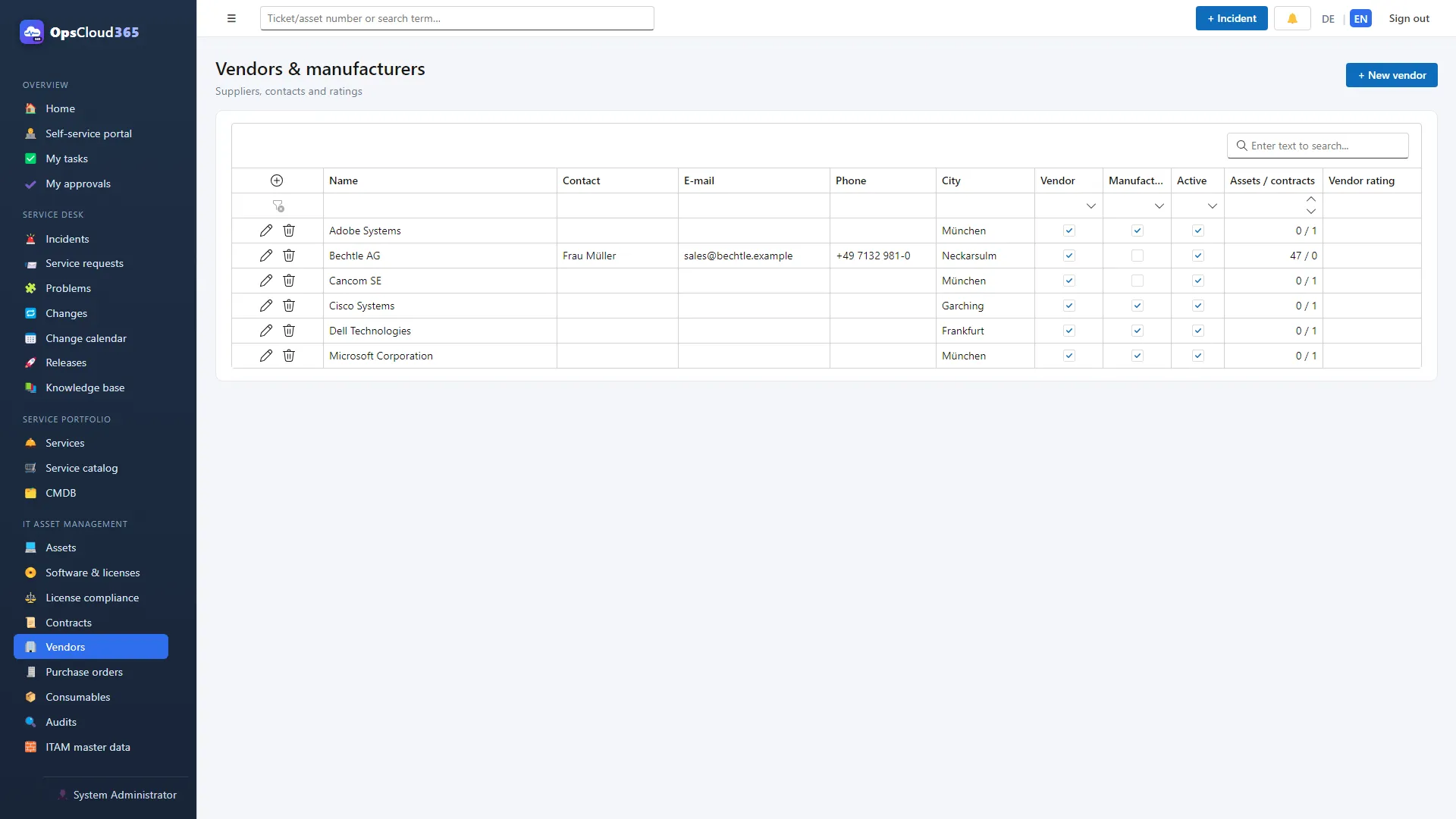The width and height of the screenshot is (1456, 819).
Task: Sort by the Name column header
Action: pyautogui.click(x=440, y=180)
